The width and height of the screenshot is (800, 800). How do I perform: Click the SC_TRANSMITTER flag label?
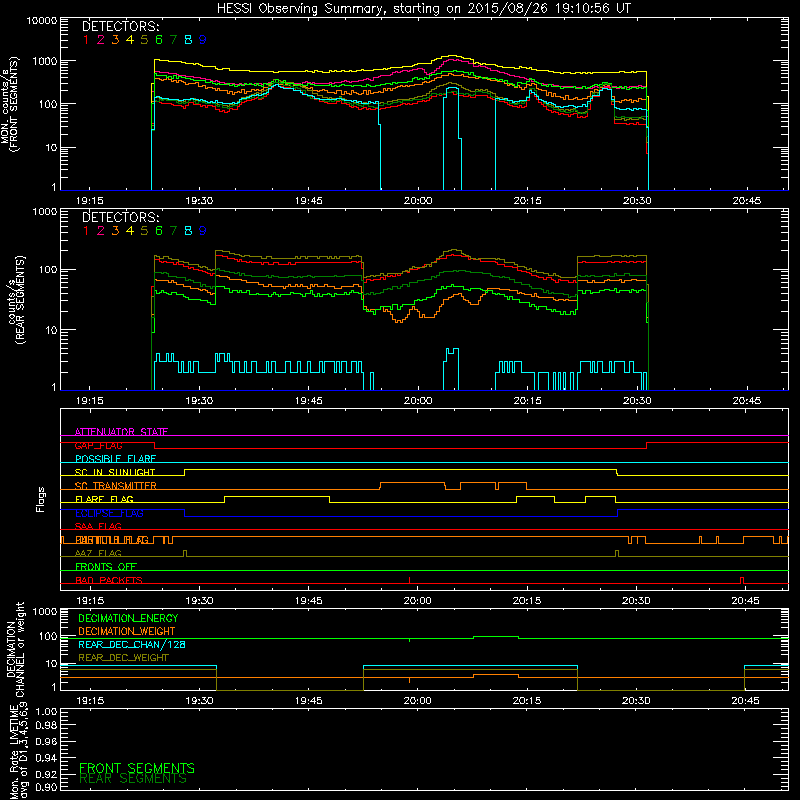(116, 486)
